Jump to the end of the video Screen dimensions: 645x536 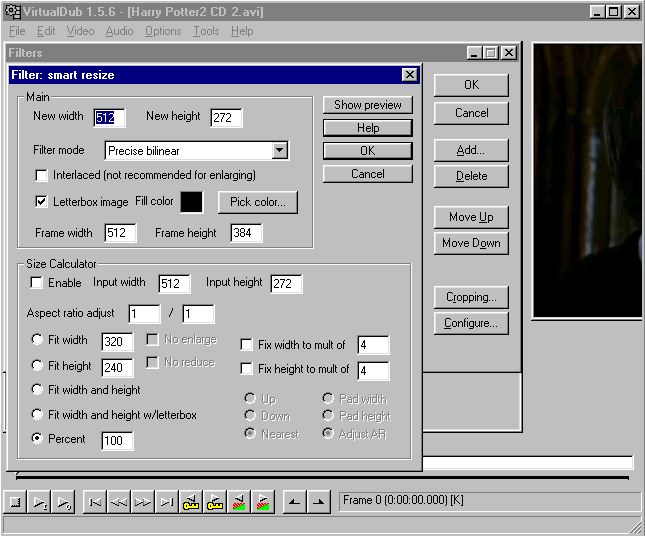[x=167, y=501]
